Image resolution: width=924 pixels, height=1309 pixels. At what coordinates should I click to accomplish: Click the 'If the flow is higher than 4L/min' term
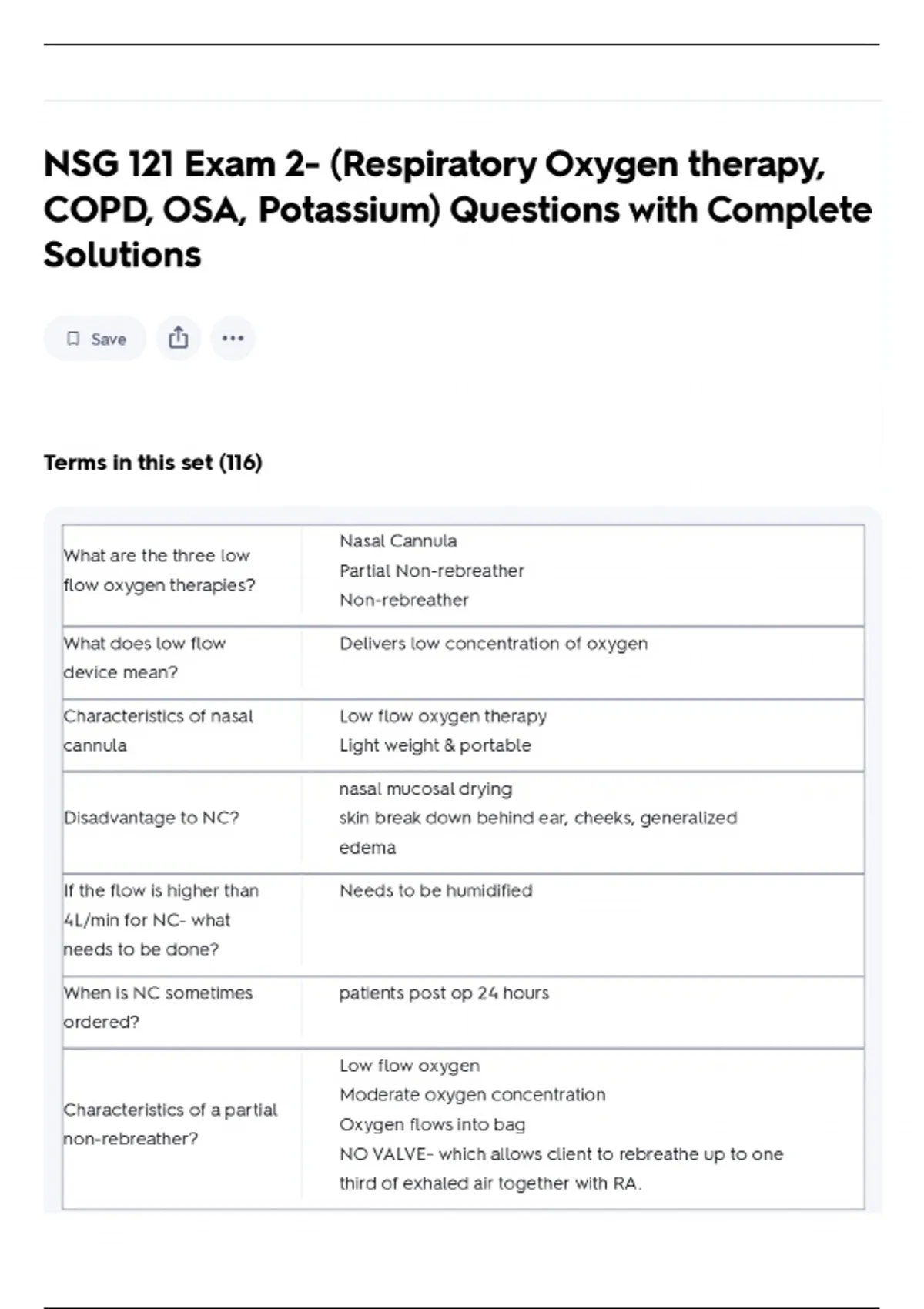point(161,920)
